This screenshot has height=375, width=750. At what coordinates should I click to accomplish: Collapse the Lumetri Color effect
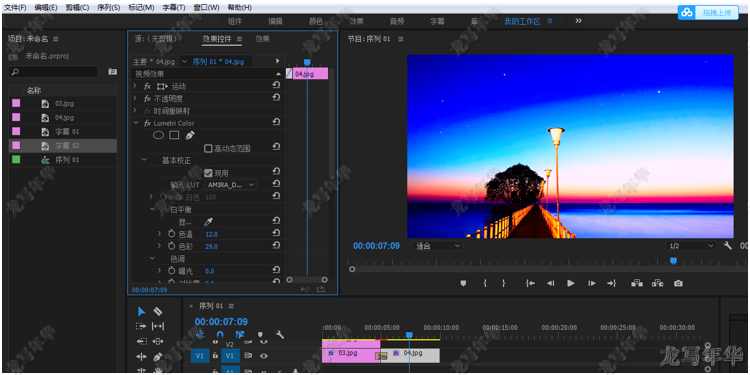tap(135, 123)
